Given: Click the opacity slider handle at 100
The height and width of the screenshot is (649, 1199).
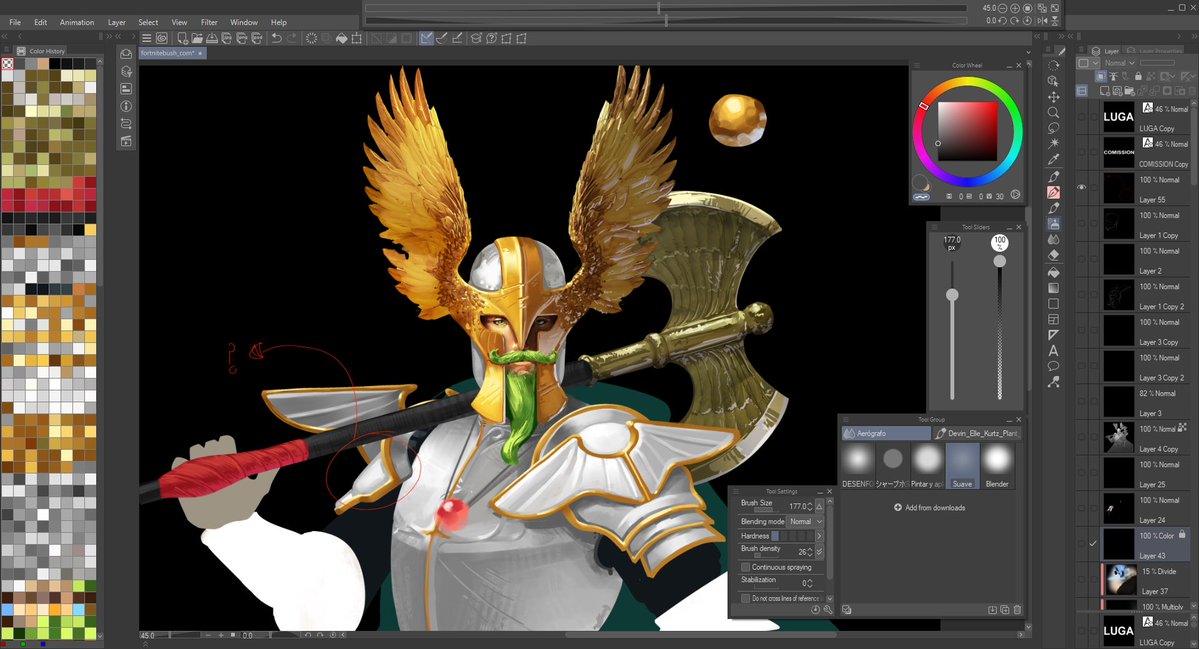Looking at the screenshot, I should tap(999, 261).
